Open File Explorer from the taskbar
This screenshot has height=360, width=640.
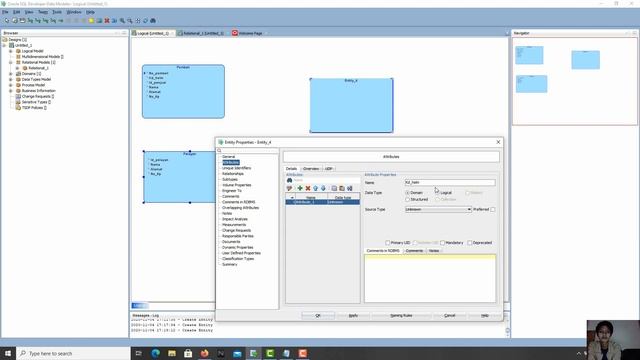click(x=172, y=353)
